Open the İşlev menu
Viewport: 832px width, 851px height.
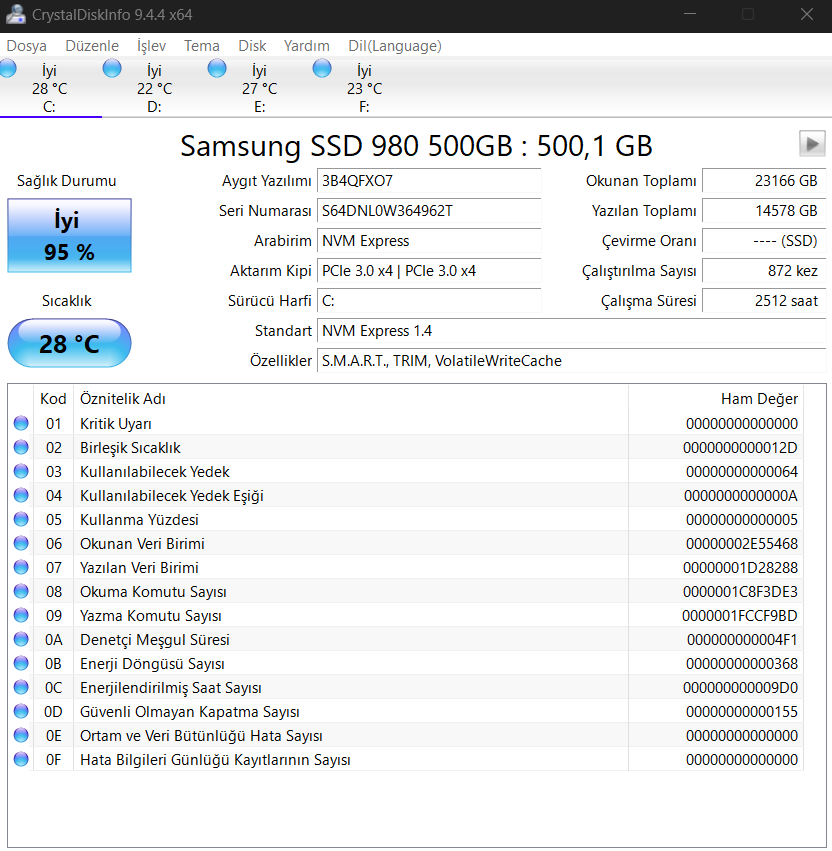(x=151, y=46)
